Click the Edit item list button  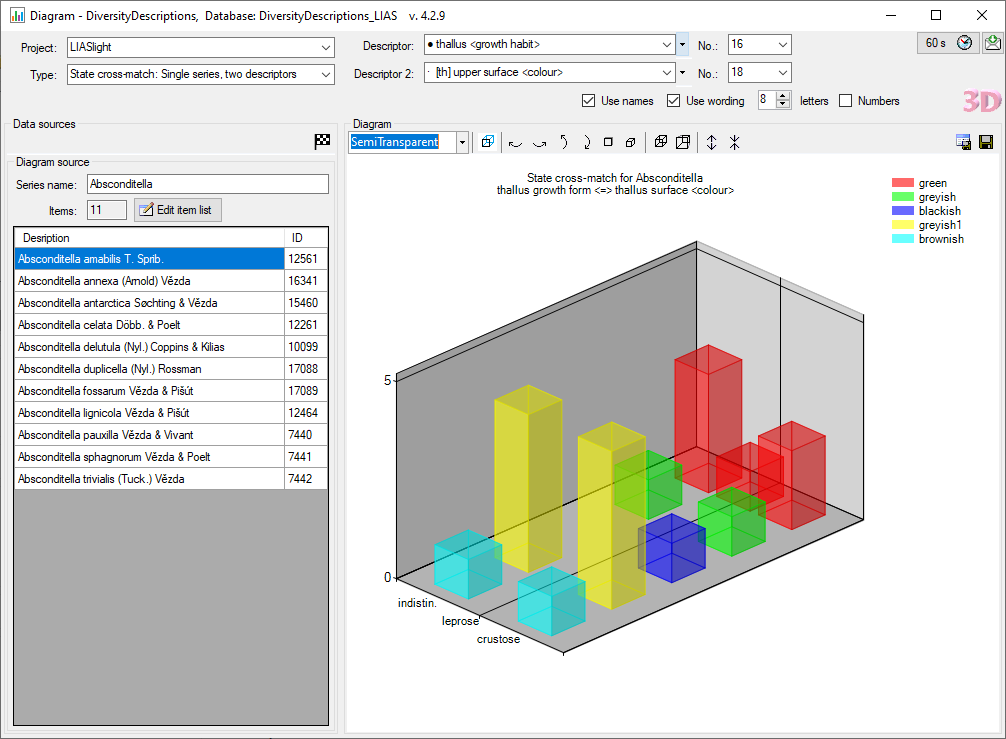click(178, 210)
